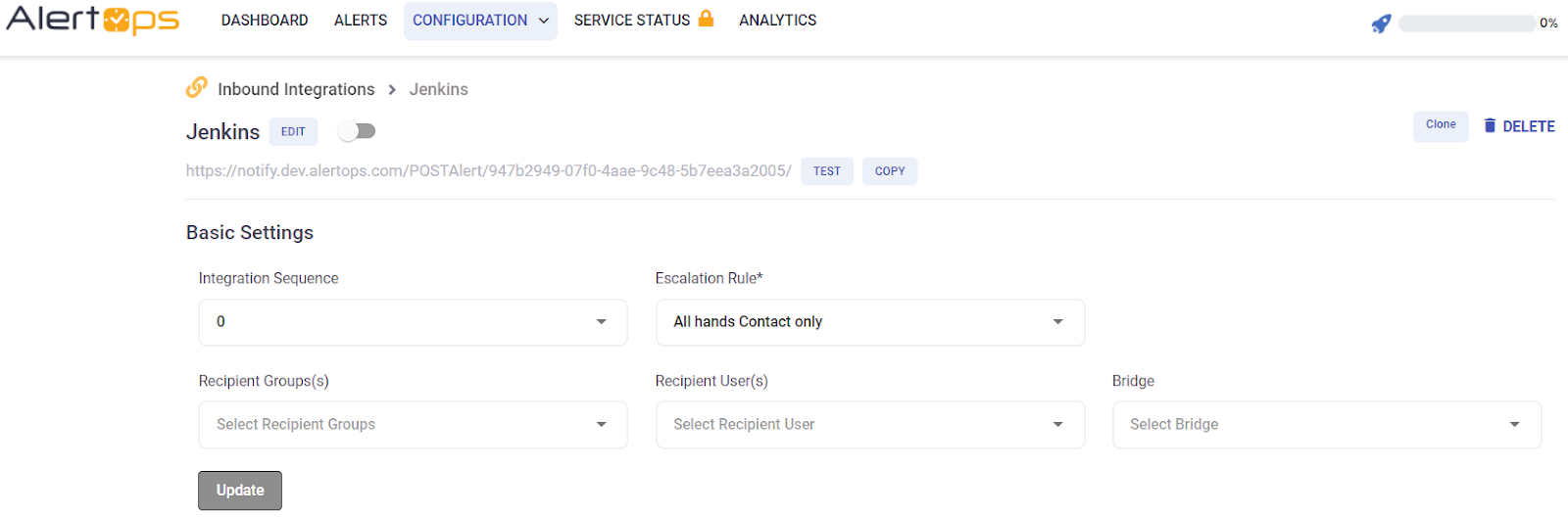This screenshot has width=1568, height=518.
Task: Click the lock icon beside Service Status
Action: [706, 19]
